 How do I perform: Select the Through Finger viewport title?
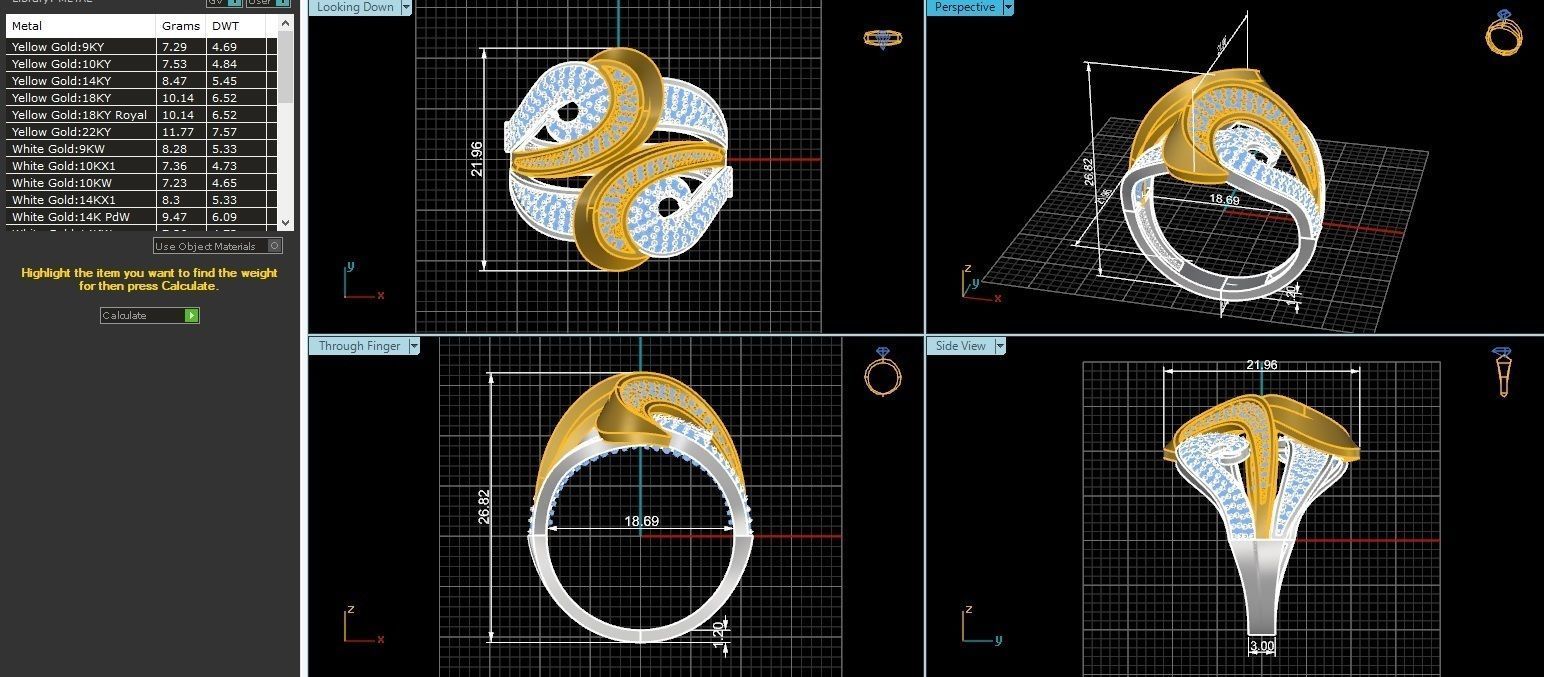pyautogui.click(x=359, y=346)
